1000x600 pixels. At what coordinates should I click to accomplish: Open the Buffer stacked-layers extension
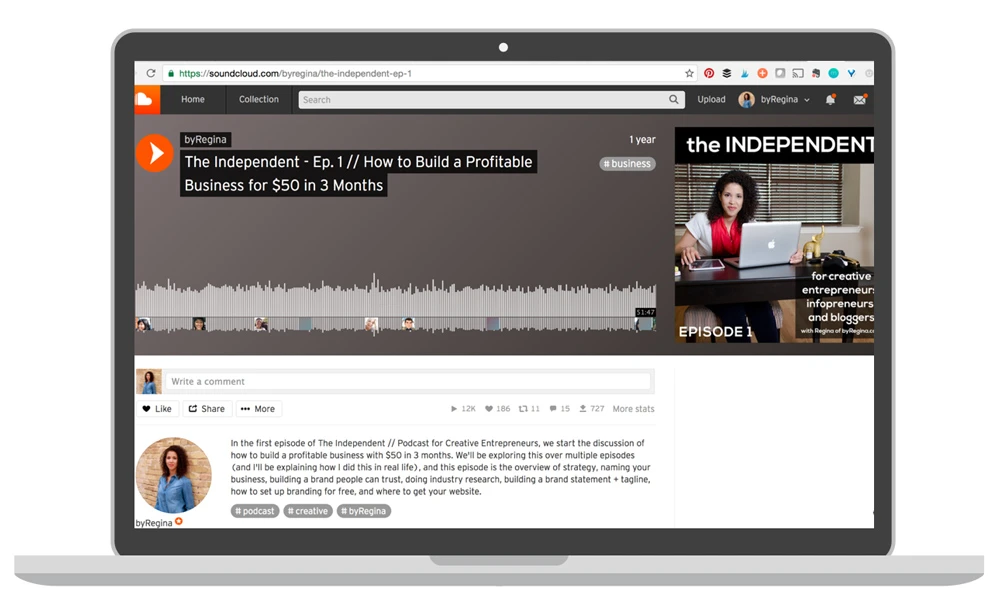click(x=726, y=73)
